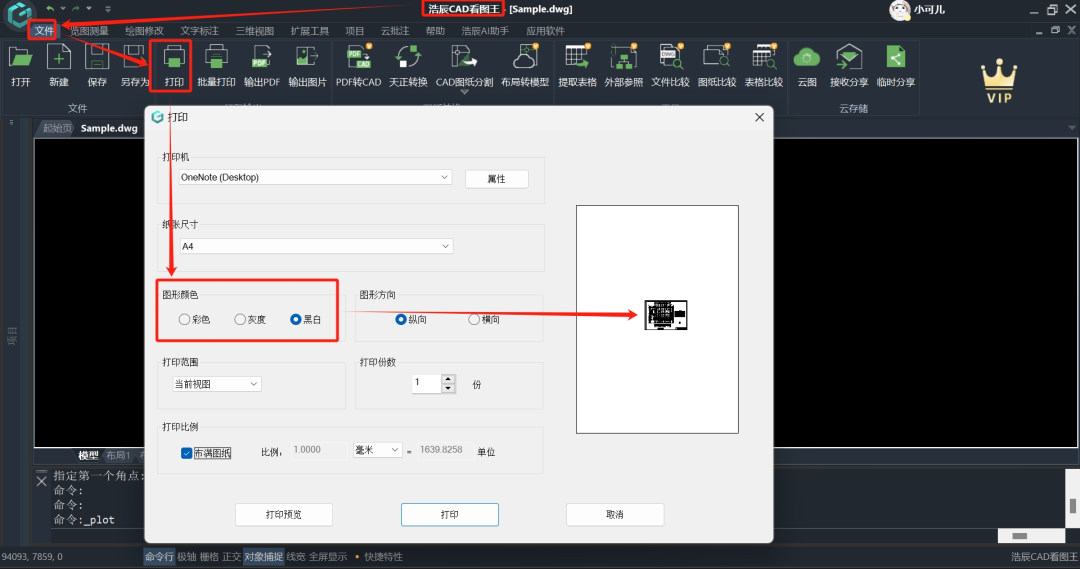Screen dimensions: 1080x569
Task: Decrease print copies with down stepper
Action: [448, 388]
